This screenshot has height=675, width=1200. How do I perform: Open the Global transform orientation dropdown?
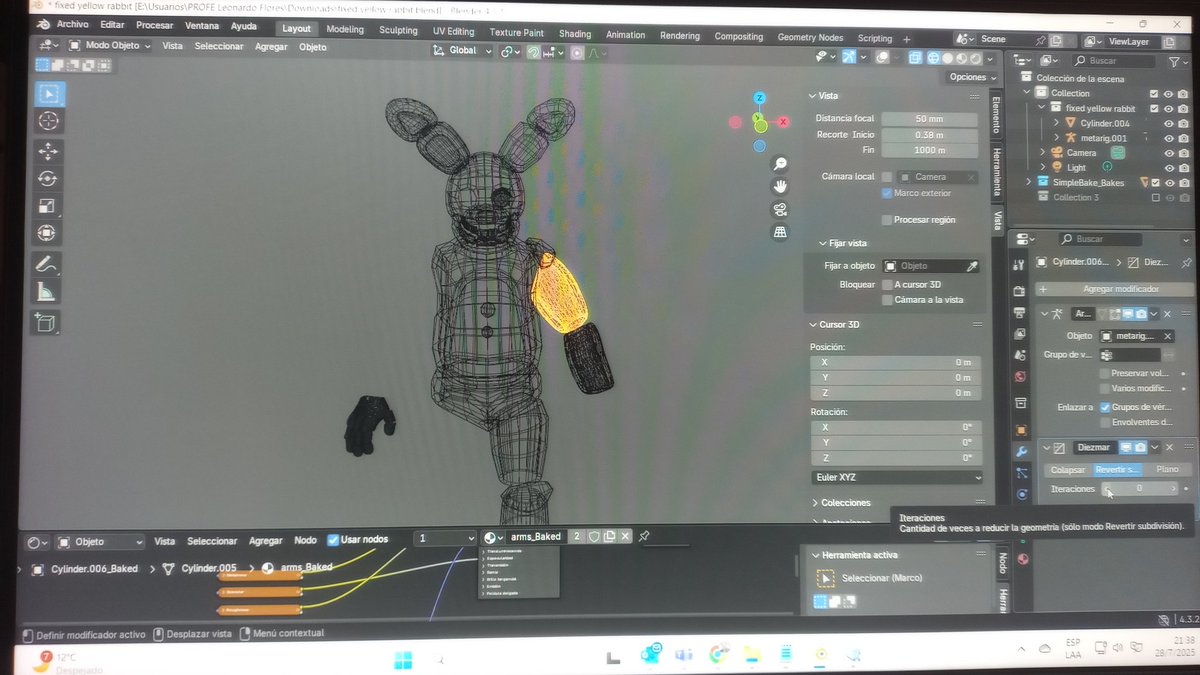pos(462,51)
